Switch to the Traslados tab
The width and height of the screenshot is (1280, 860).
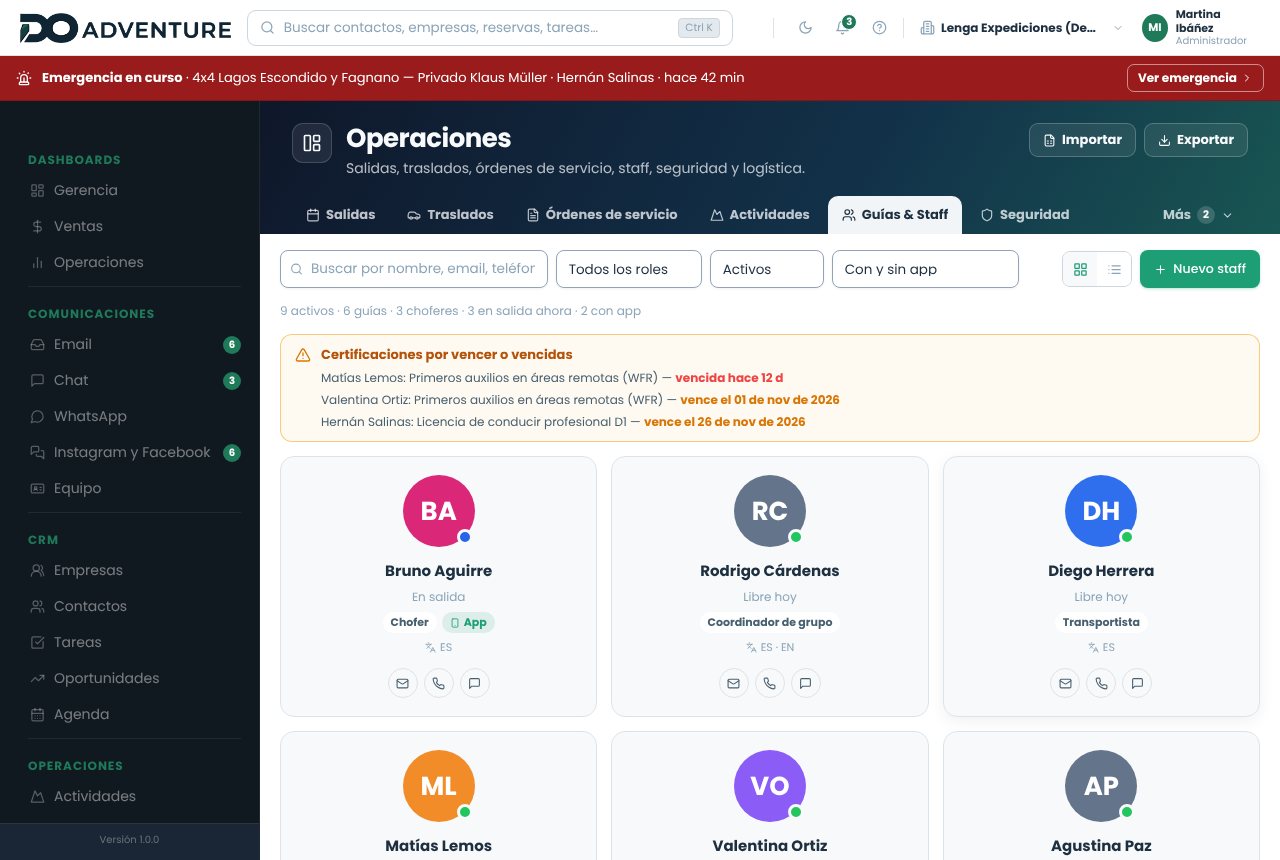450,215
